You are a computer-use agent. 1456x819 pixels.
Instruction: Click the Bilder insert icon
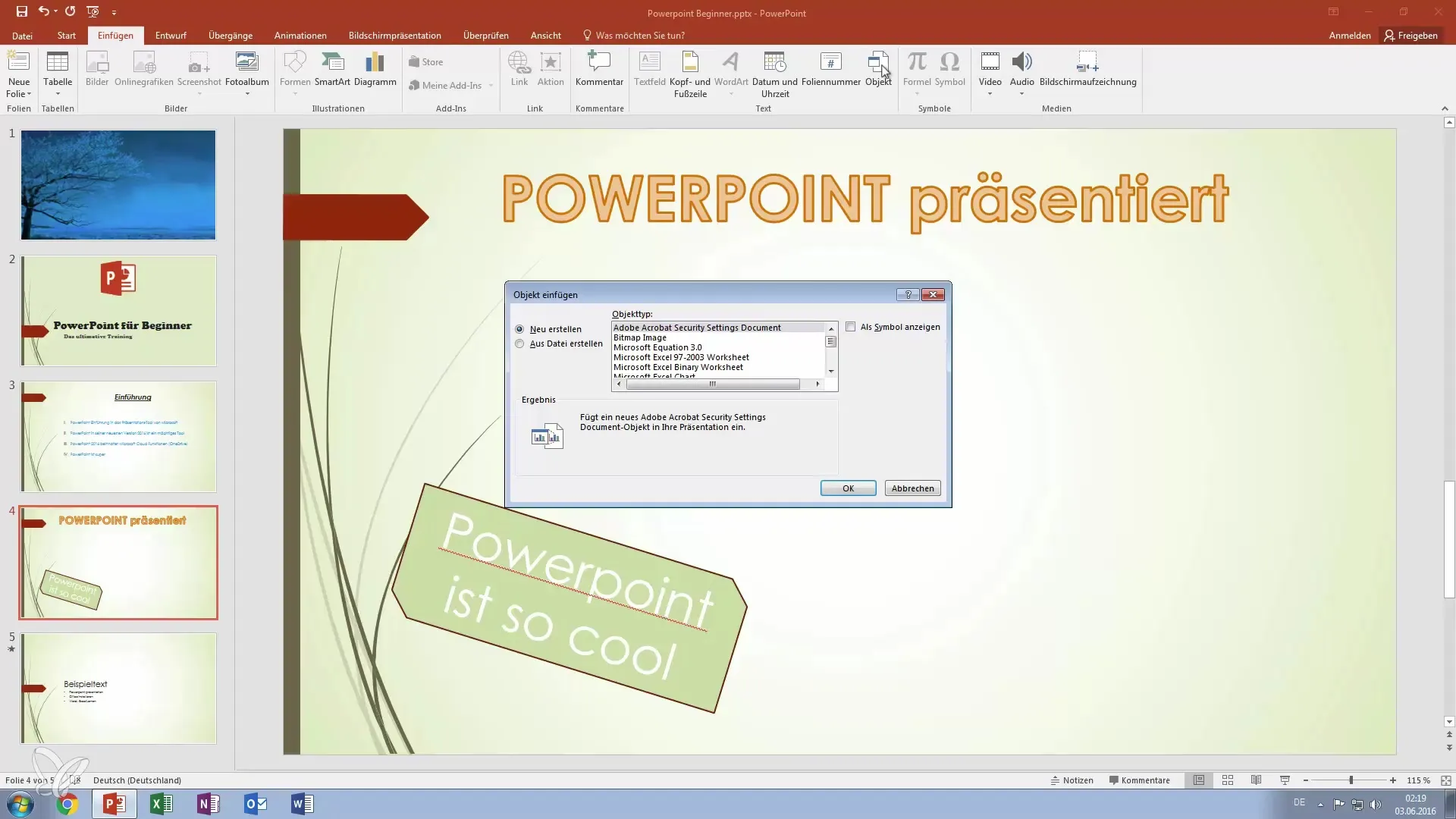(97, 68)
